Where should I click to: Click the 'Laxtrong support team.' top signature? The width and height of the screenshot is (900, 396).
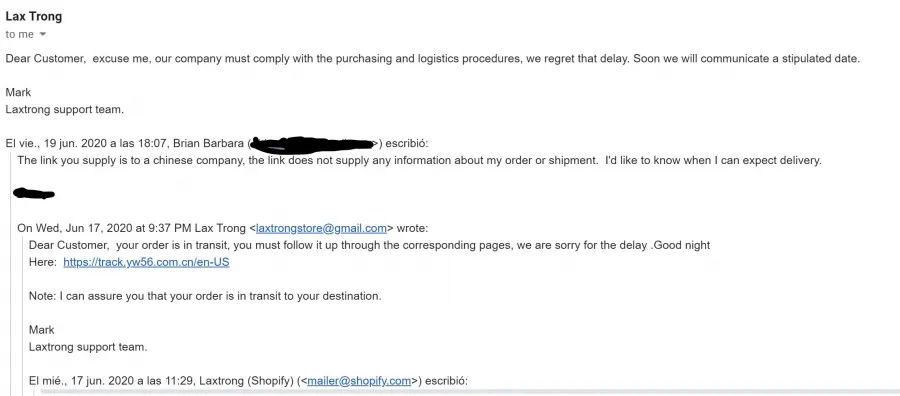(x=64, y=109)
